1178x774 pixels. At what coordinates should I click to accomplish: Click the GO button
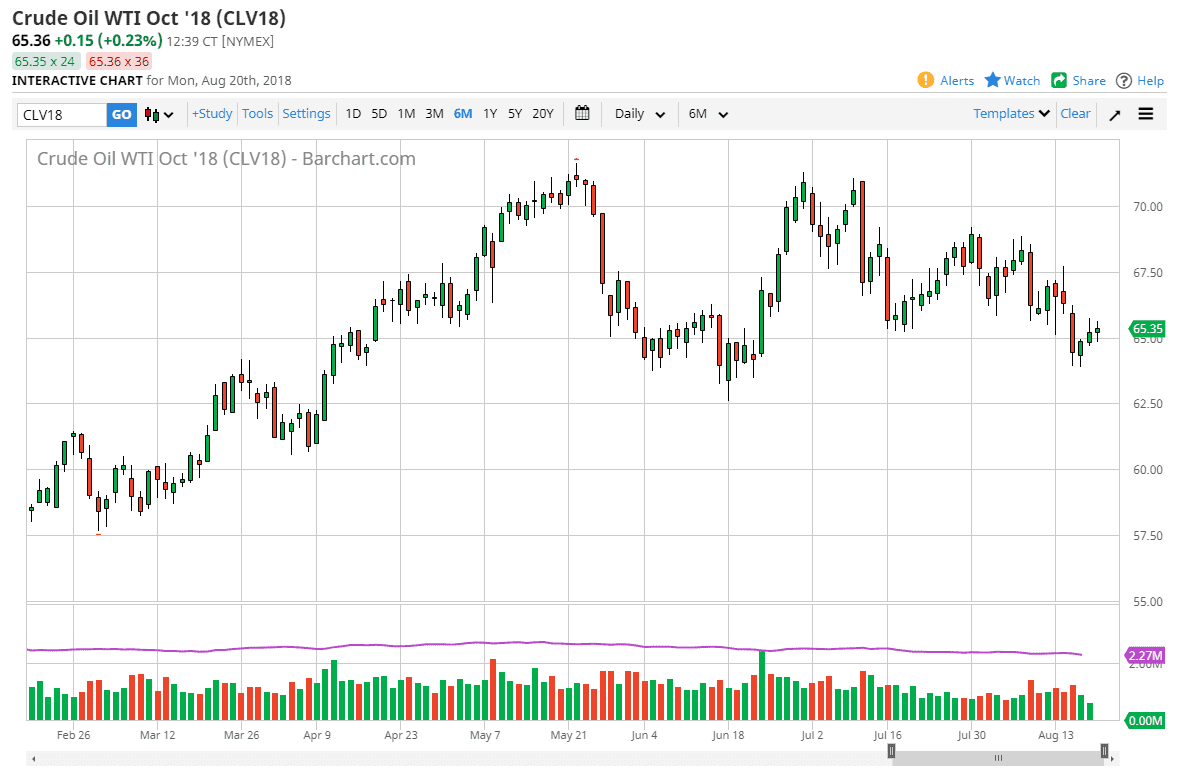(x=121, y=114)
